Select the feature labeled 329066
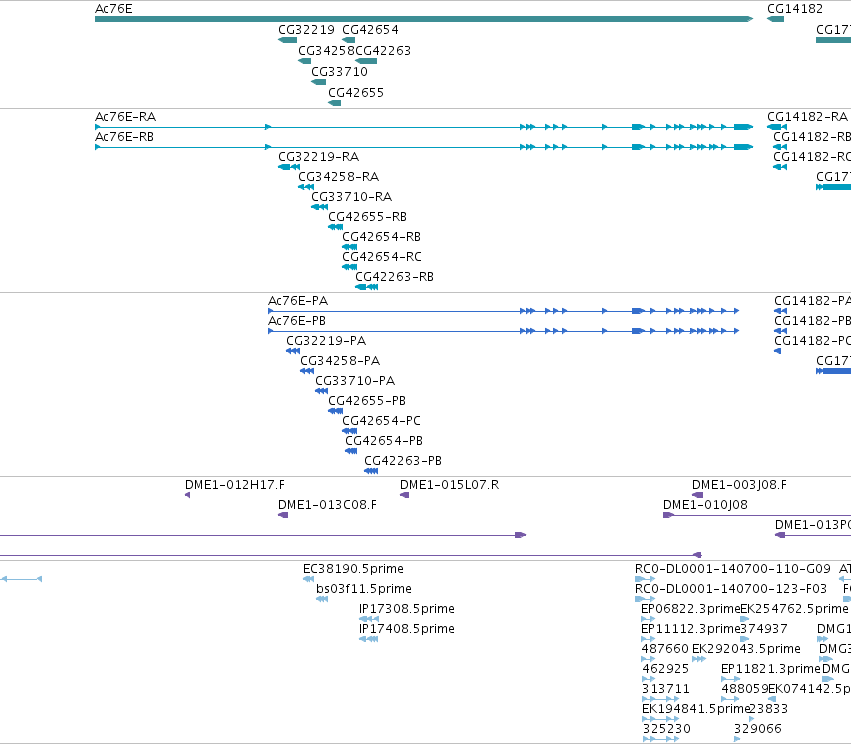This screenshot has height=744, width=851. coord(737,739)
